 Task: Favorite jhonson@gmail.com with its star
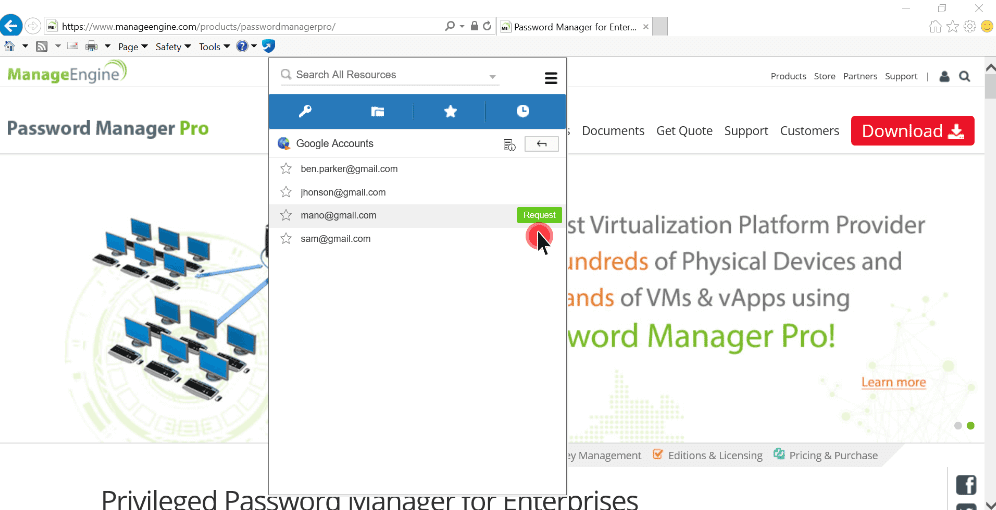[286, 192]
